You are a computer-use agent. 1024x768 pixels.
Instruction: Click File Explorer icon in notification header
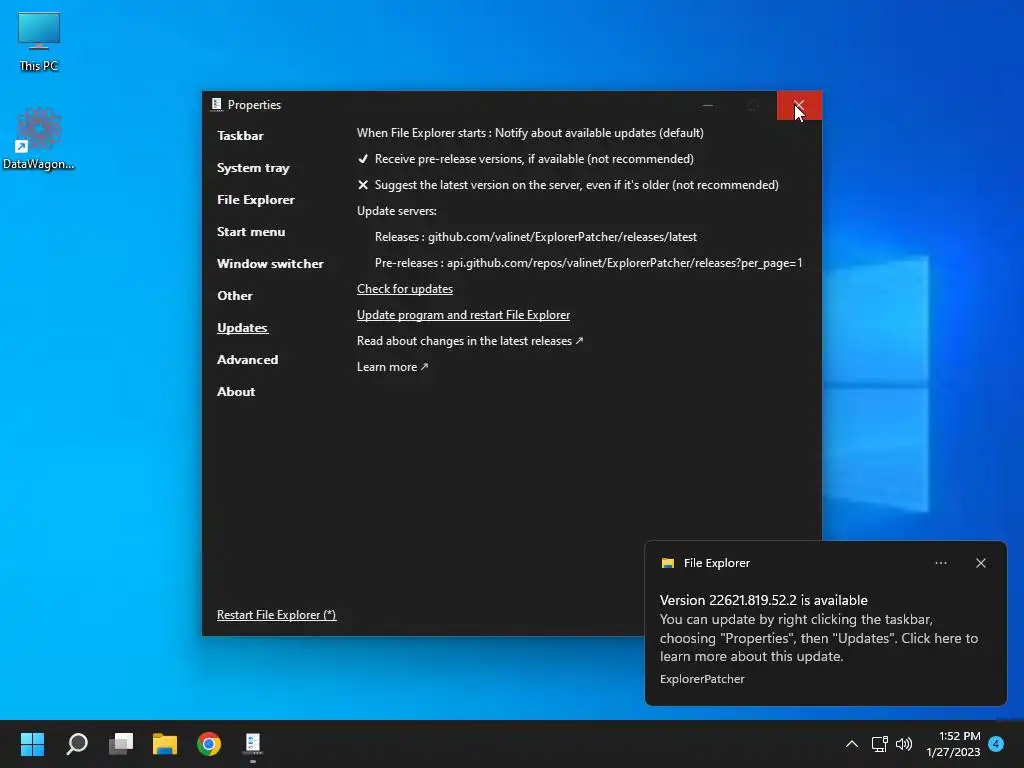tap(667, 563)
